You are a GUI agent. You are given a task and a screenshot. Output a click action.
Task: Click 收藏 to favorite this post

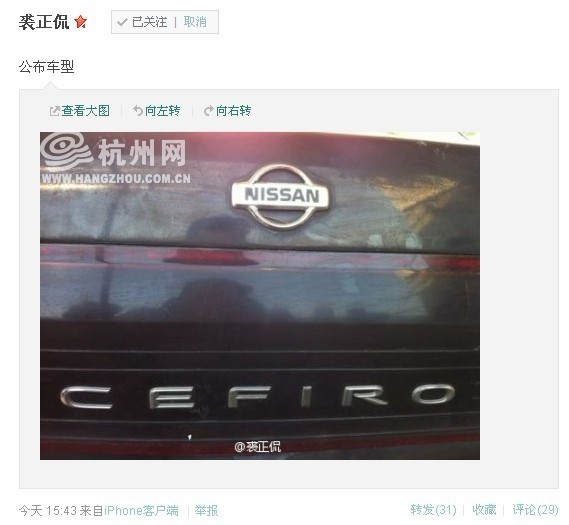coord(484,510)
